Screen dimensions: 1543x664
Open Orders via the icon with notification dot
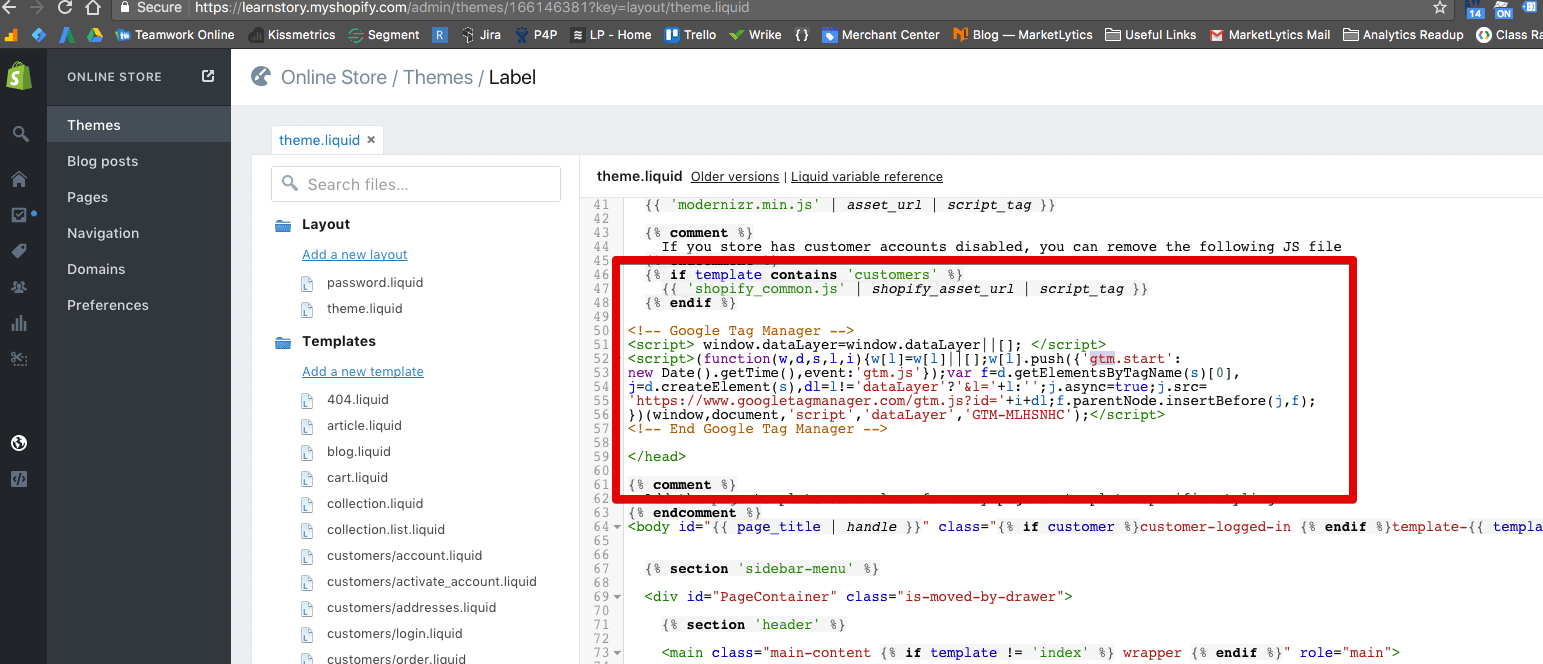20,215
